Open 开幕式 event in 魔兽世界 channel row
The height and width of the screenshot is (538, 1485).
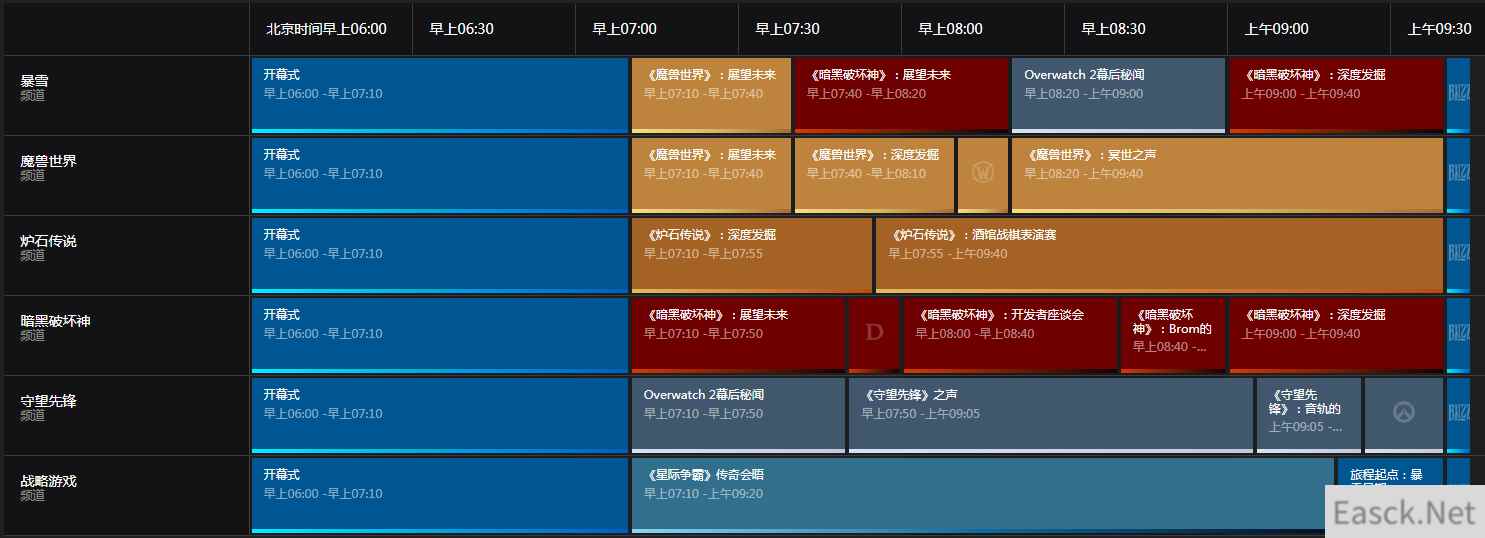[x=440, y=175]
